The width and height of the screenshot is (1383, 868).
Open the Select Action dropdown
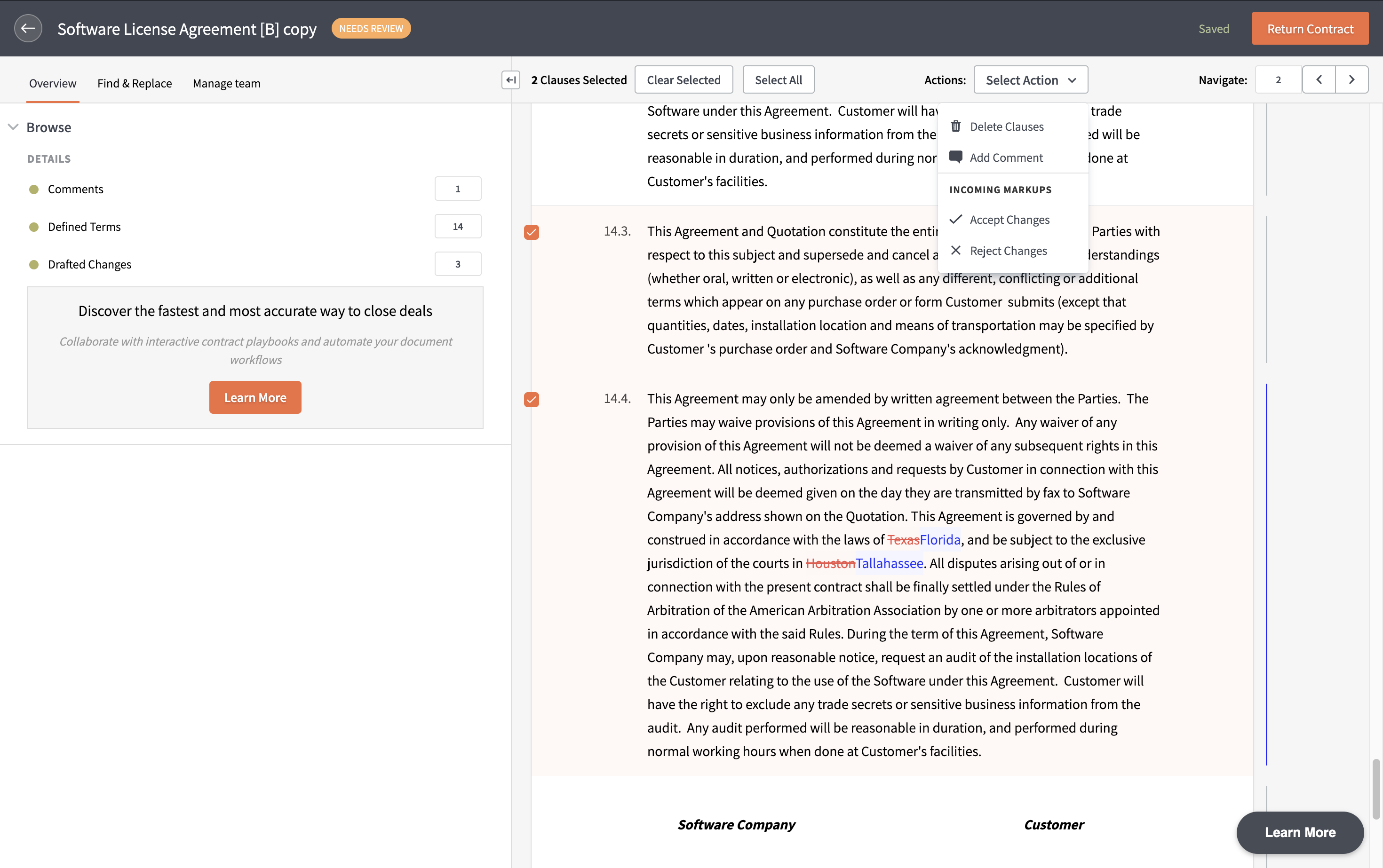click(x=1030, y=80)
